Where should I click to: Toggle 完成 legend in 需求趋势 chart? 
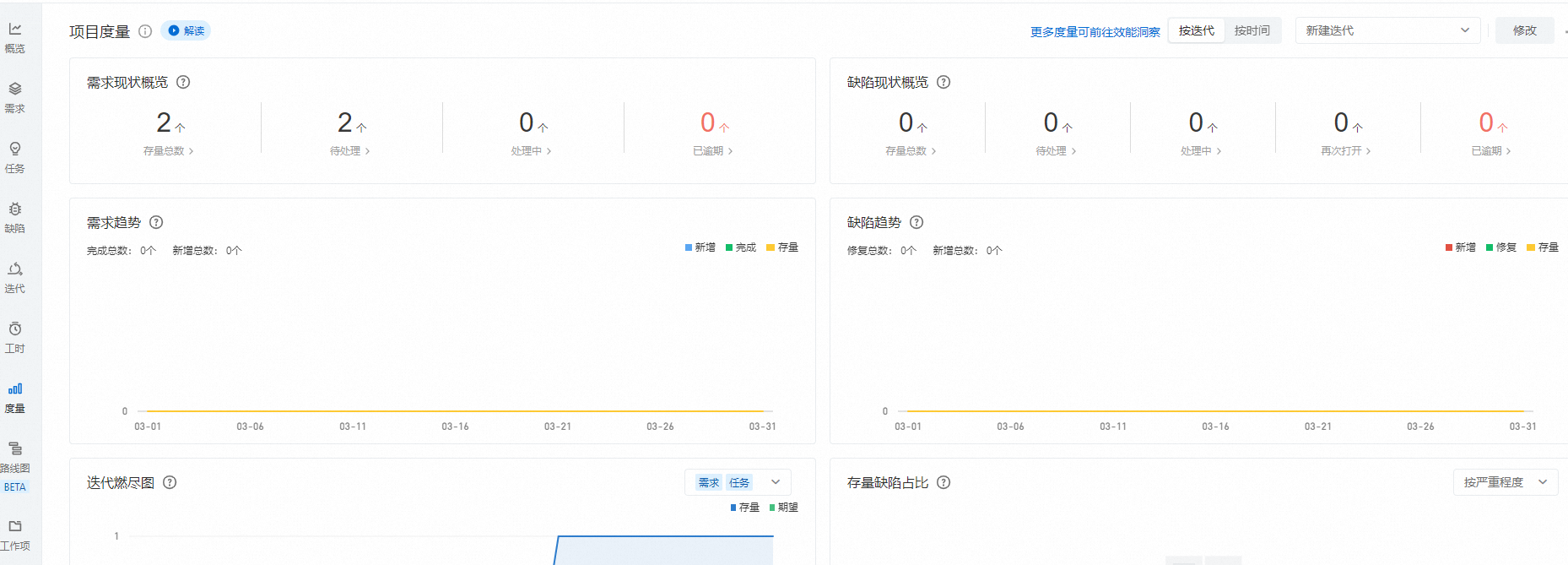(x=741, y=247)
